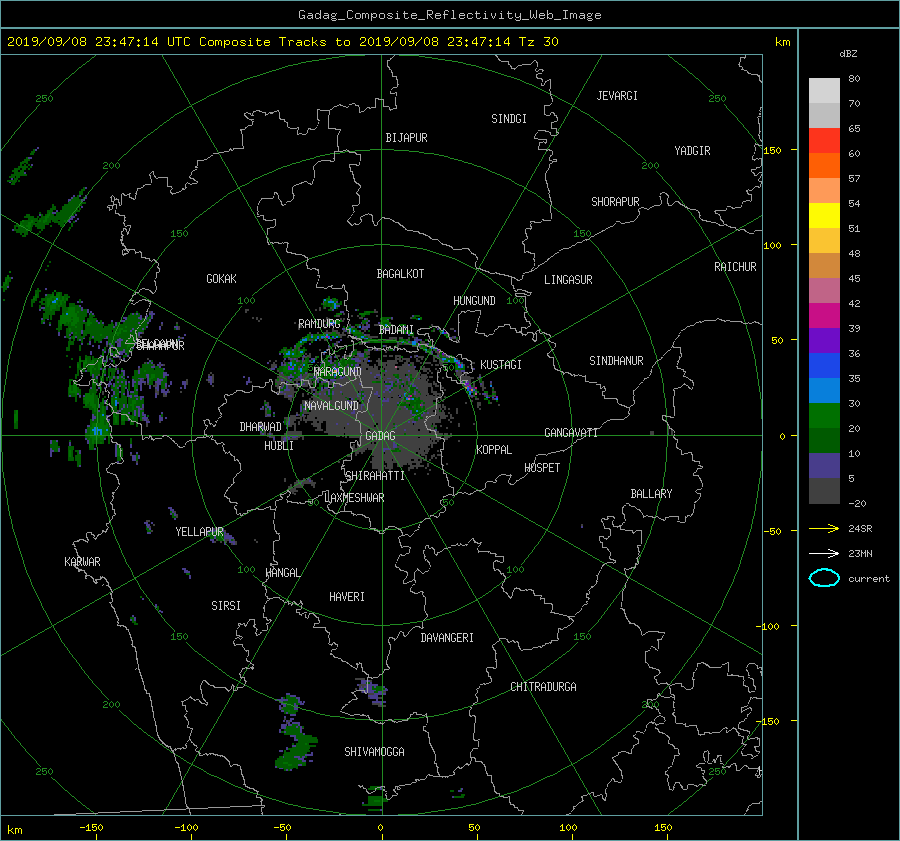Image resolution: width=900 pixels, height=841 pixels.
Task: Click the BADAMI city label
Action: pyautogui.click(x=396, y=330)
